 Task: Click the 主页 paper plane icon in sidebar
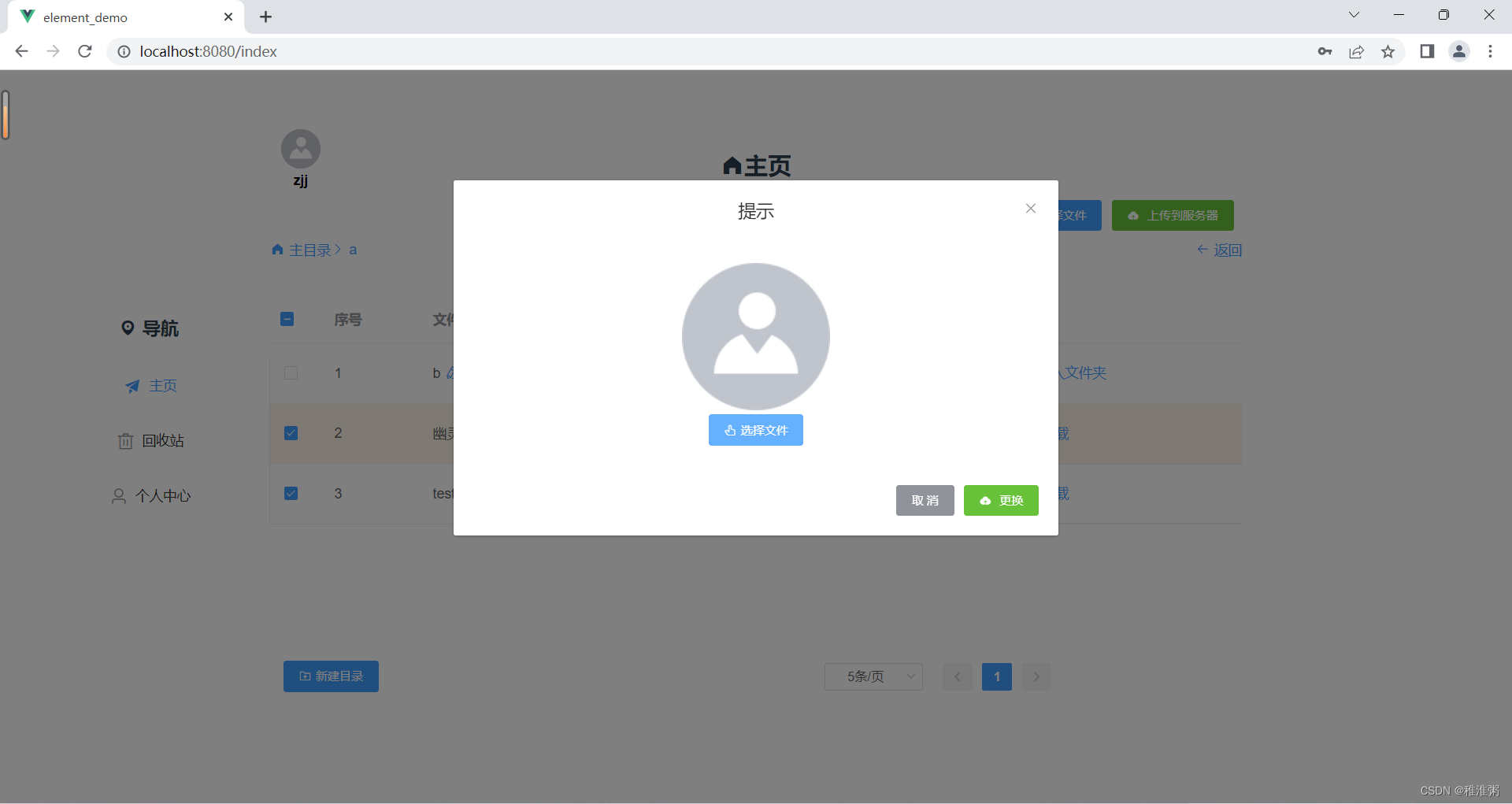point(132,386)
